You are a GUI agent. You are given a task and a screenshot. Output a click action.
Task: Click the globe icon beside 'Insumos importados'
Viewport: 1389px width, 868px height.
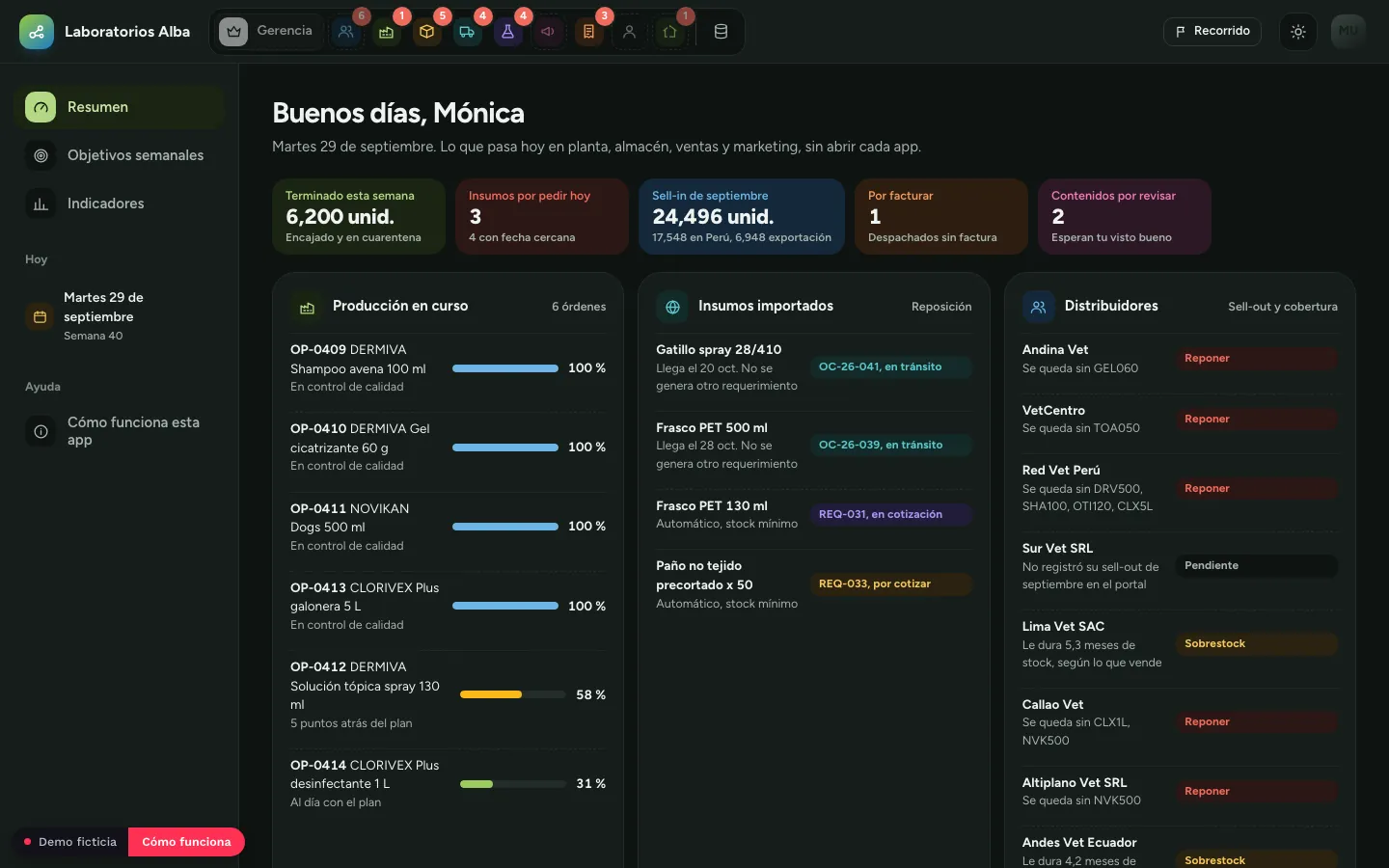pyautogui.click(x=672, y=308)
